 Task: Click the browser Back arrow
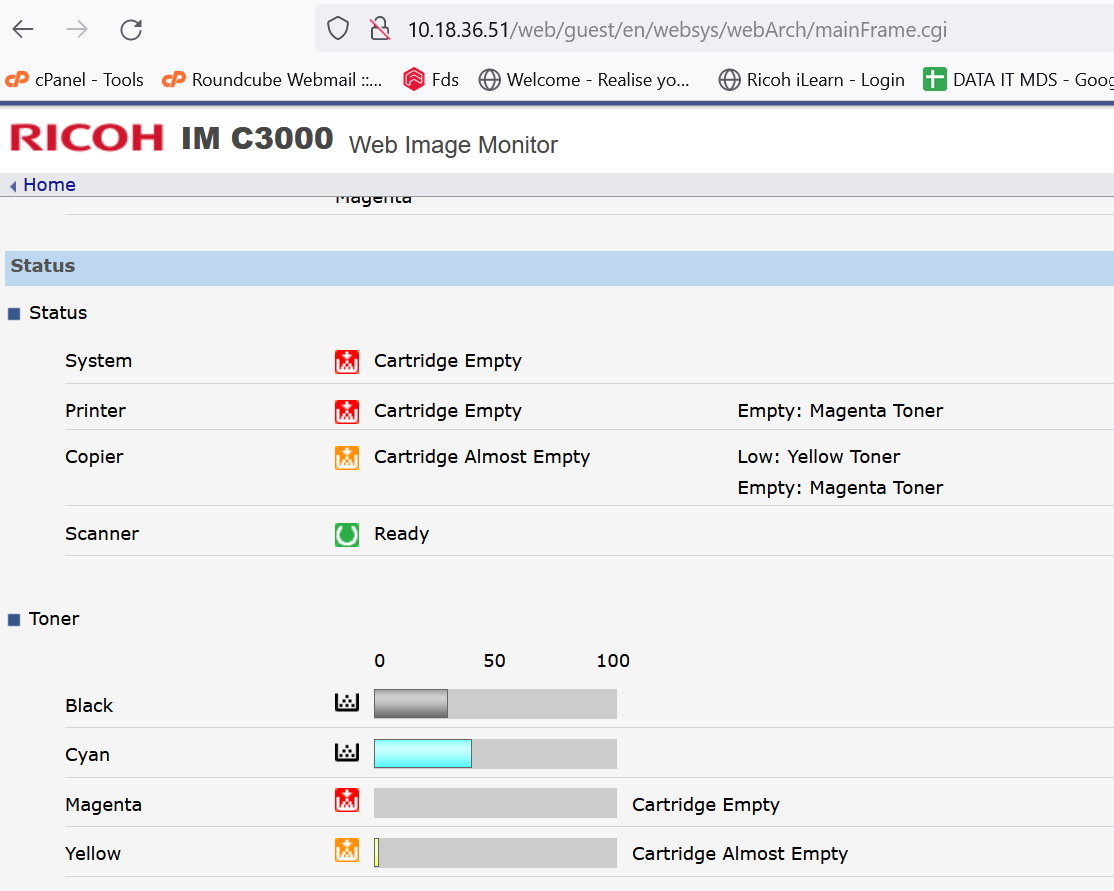click(23, 29)
